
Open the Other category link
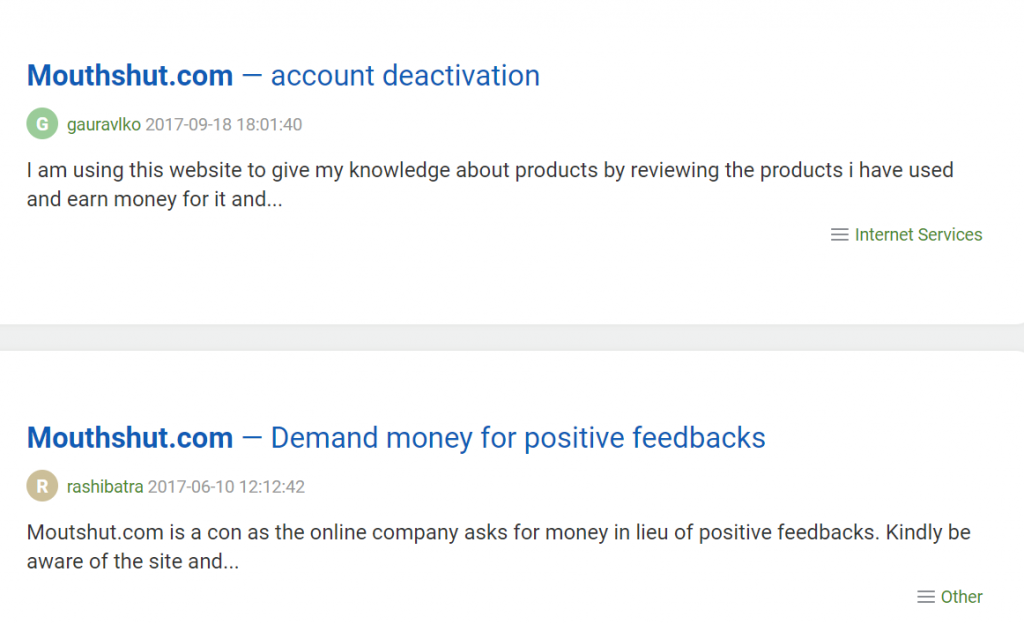(x=963, y=597)
